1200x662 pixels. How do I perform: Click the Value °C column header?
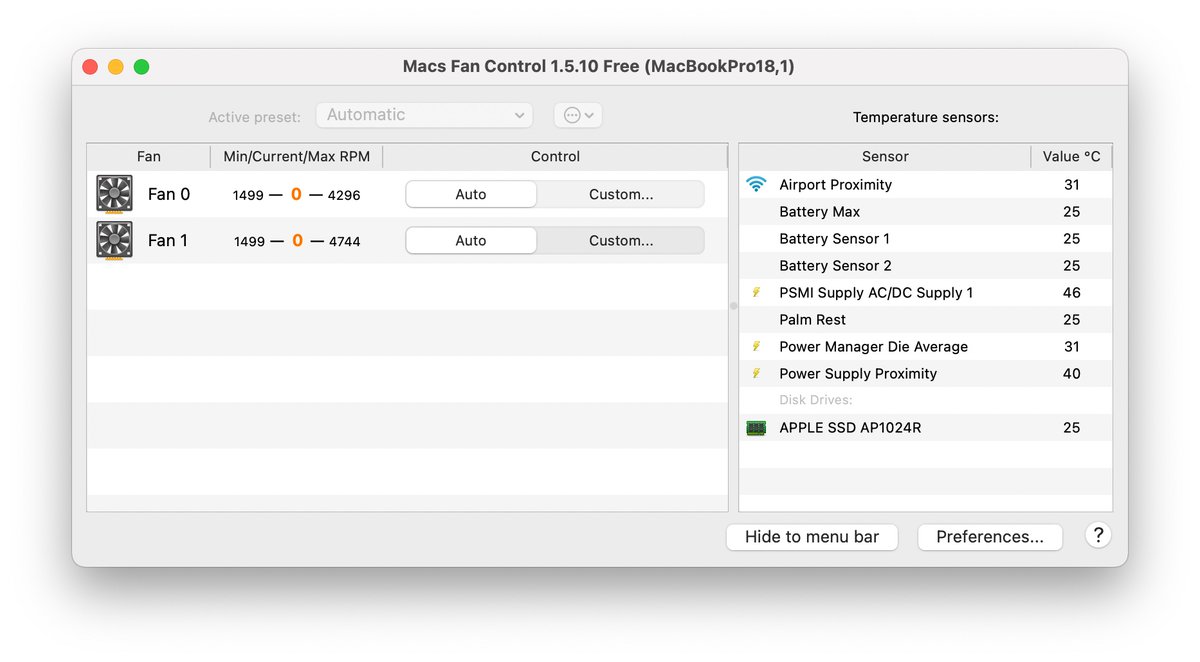pos(1071,156)
